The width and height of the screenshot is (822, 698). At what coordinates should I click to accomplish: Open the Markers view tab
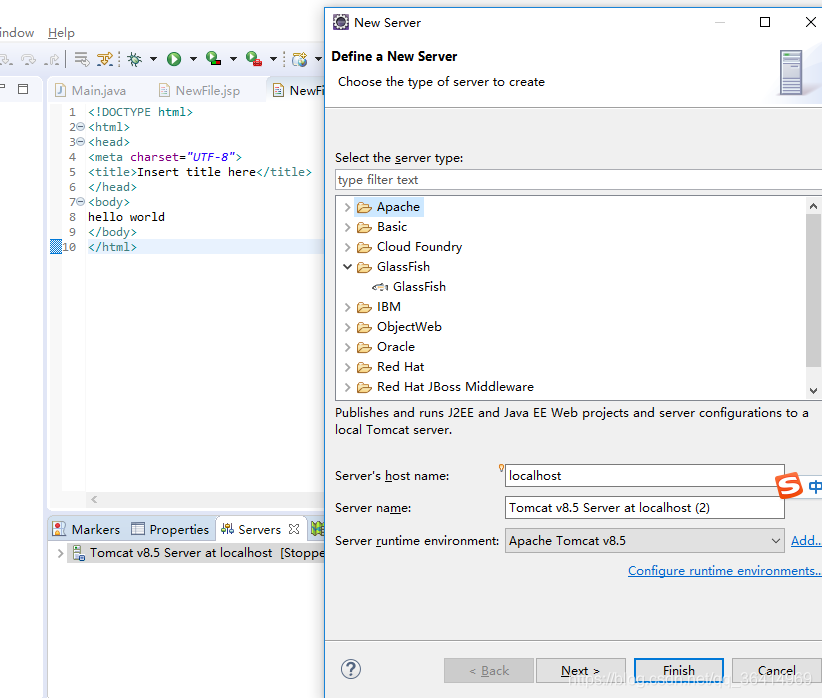tap(86, 529)
